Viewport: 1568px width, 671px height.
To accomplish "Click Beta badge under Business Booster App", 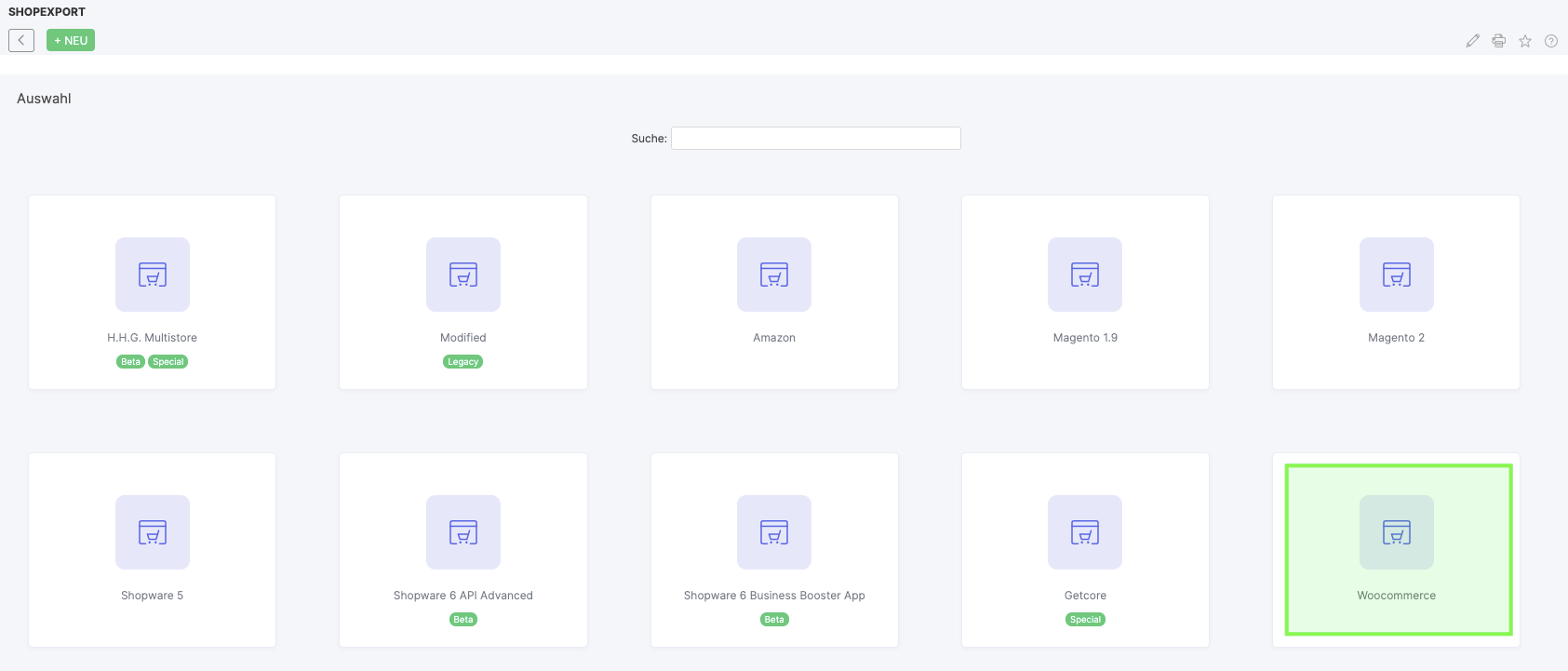I will tap(774, 620).
